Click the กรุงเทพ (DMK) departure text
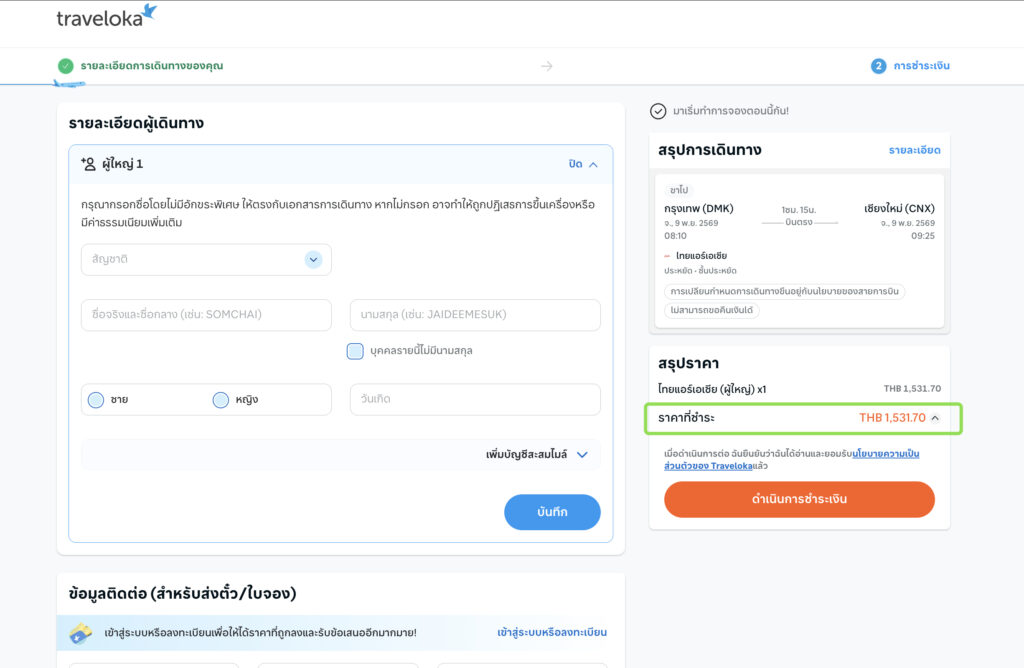 699,208
